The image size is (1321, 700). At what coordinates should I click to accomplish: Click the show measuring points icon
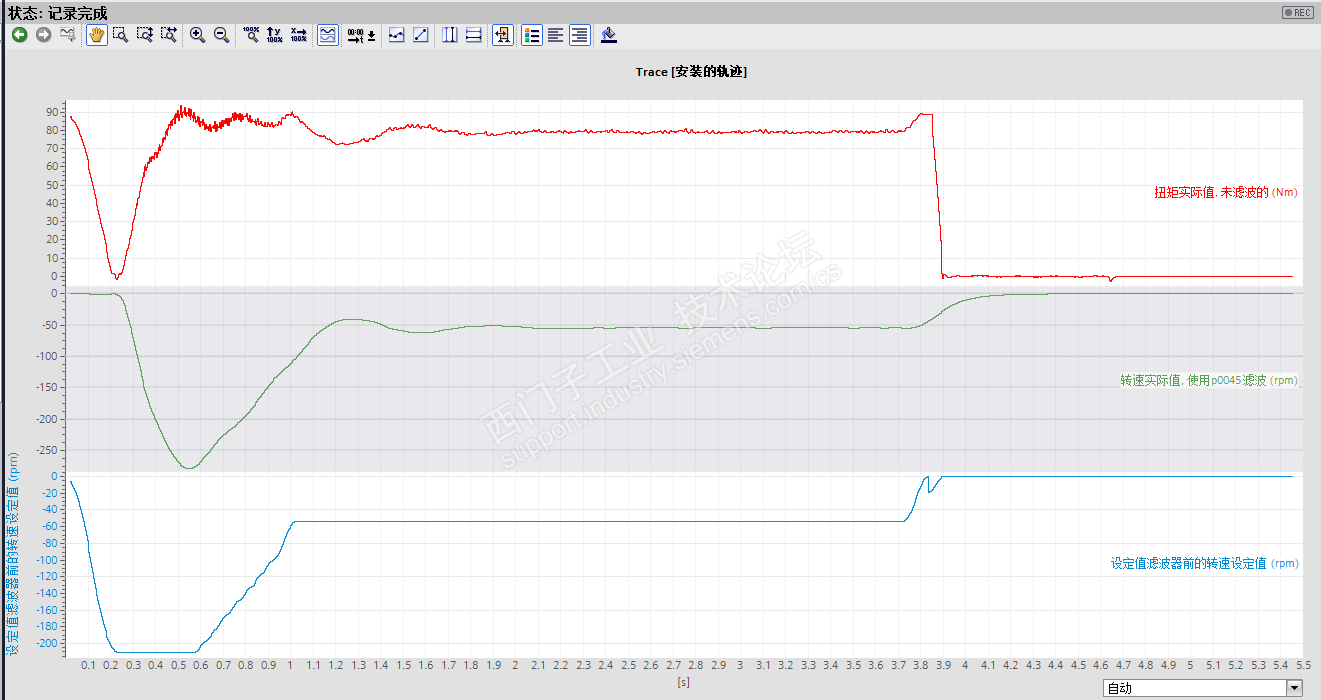click(397, 35)
